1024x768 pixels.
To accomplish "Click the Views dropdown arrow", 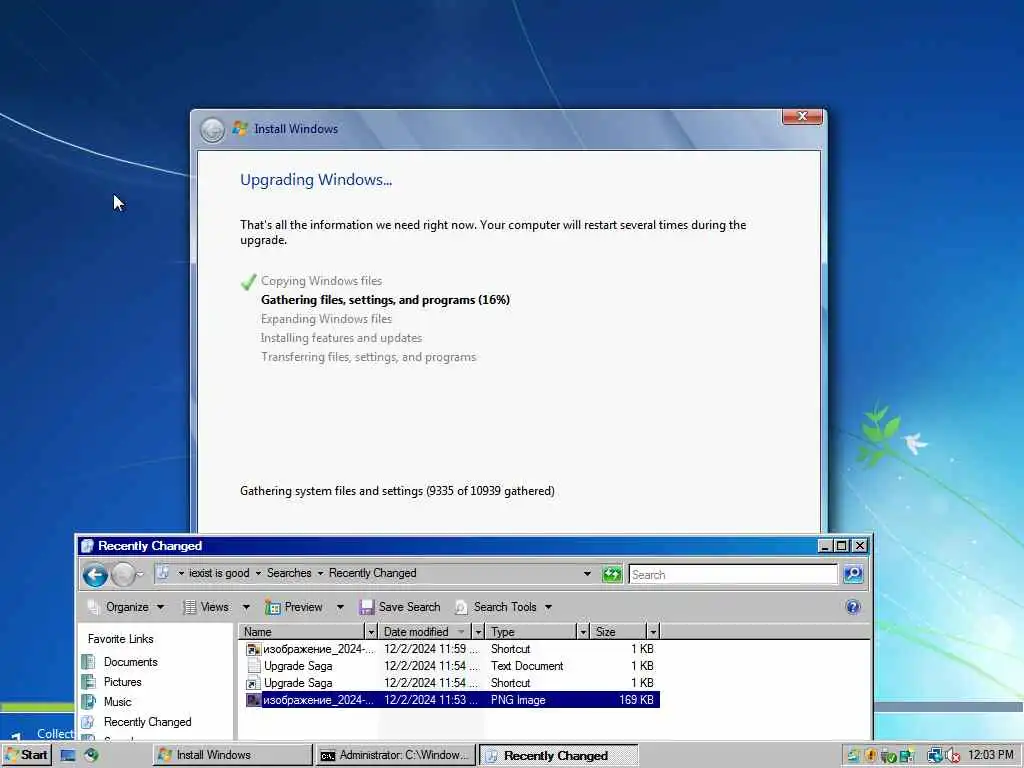I will tap(246, 607).
